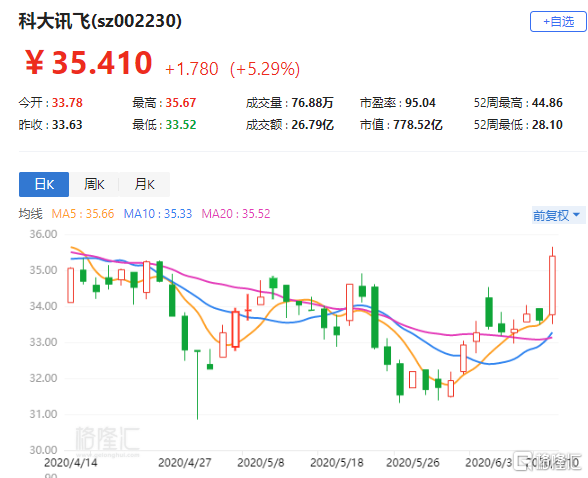This screenshot has width=588, height=478.
Task: Click 52周最低 value 28.10
Action: (547, 125)
